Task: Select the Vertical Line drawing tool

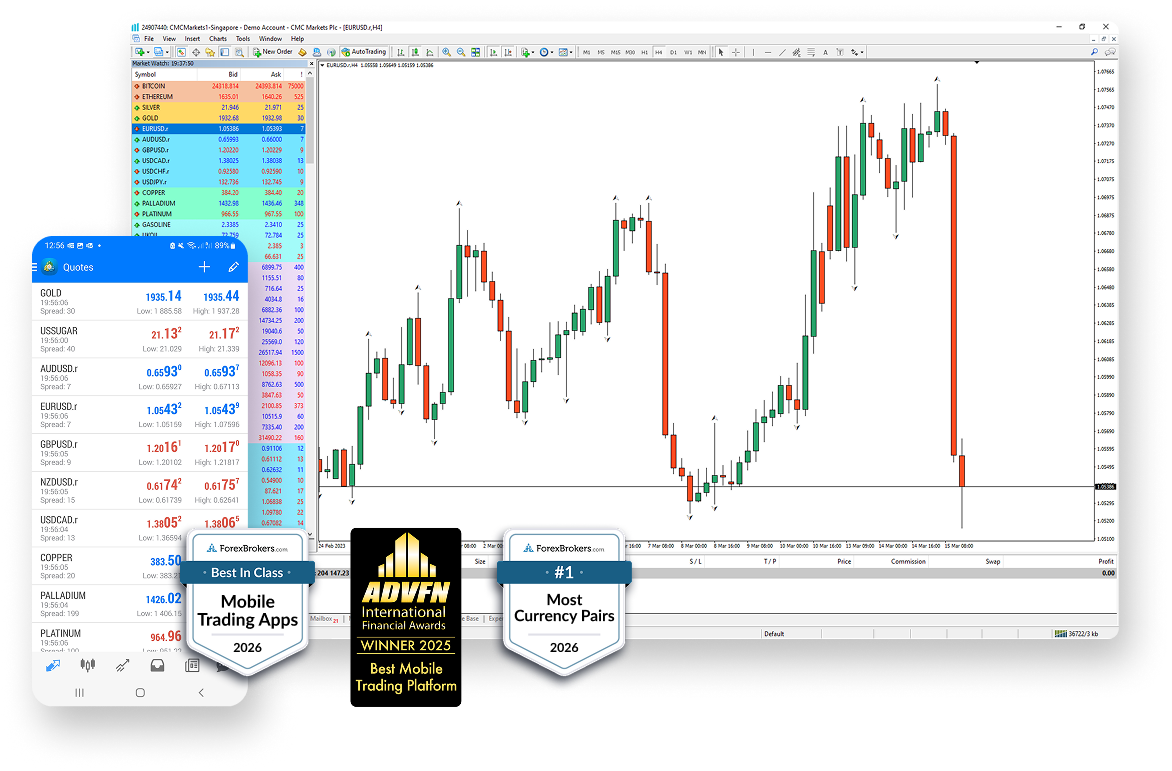Action: tap(753, 52)
